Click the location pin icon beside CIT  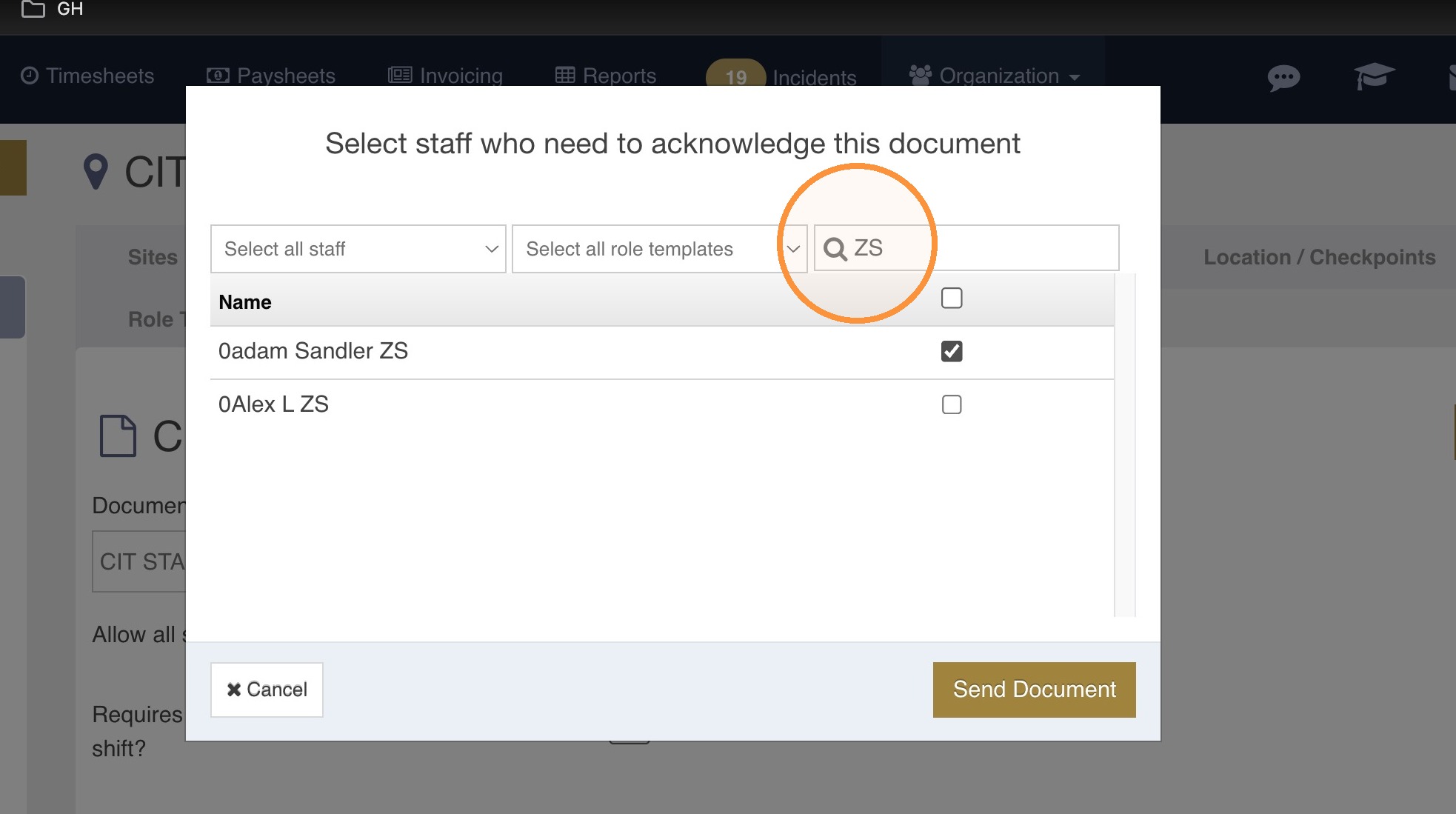pyautogui.click(x=96, y=171)
